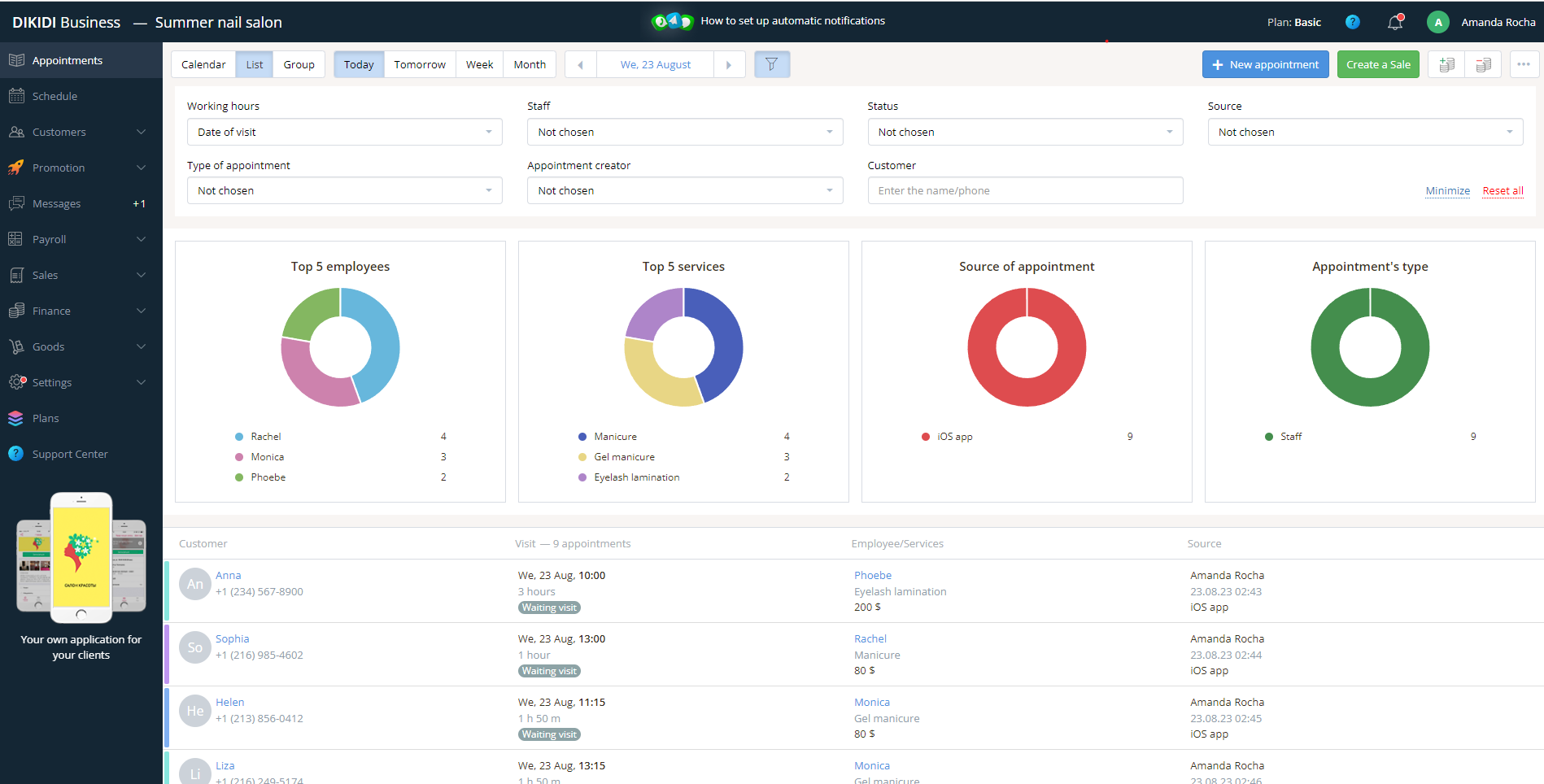
Task: Open the Source filter dropdown
Action: [1365, 132]
